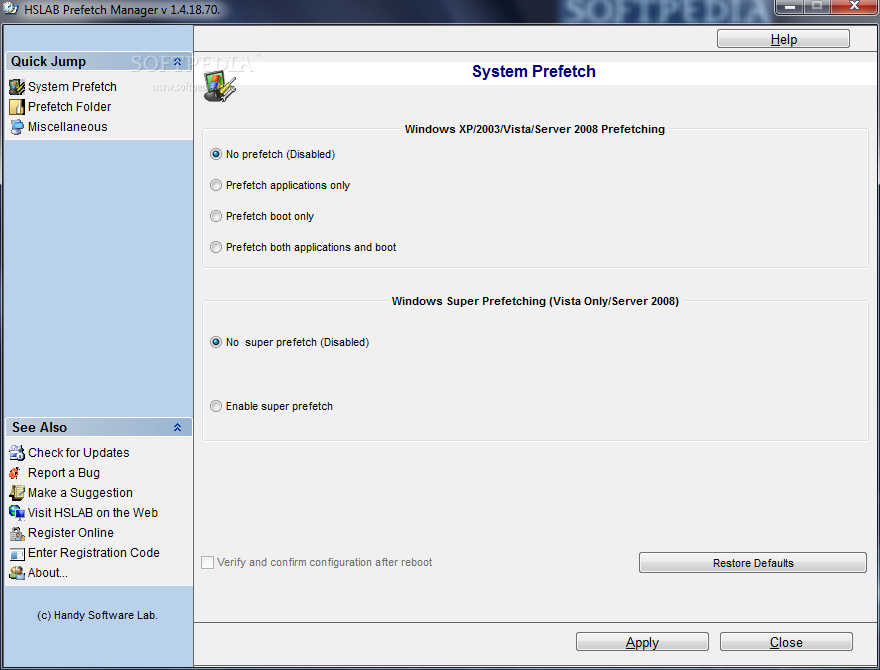880x670 pixels.
Task: Open Visit HSLAB on the Web link
Action: click(93, 513)
